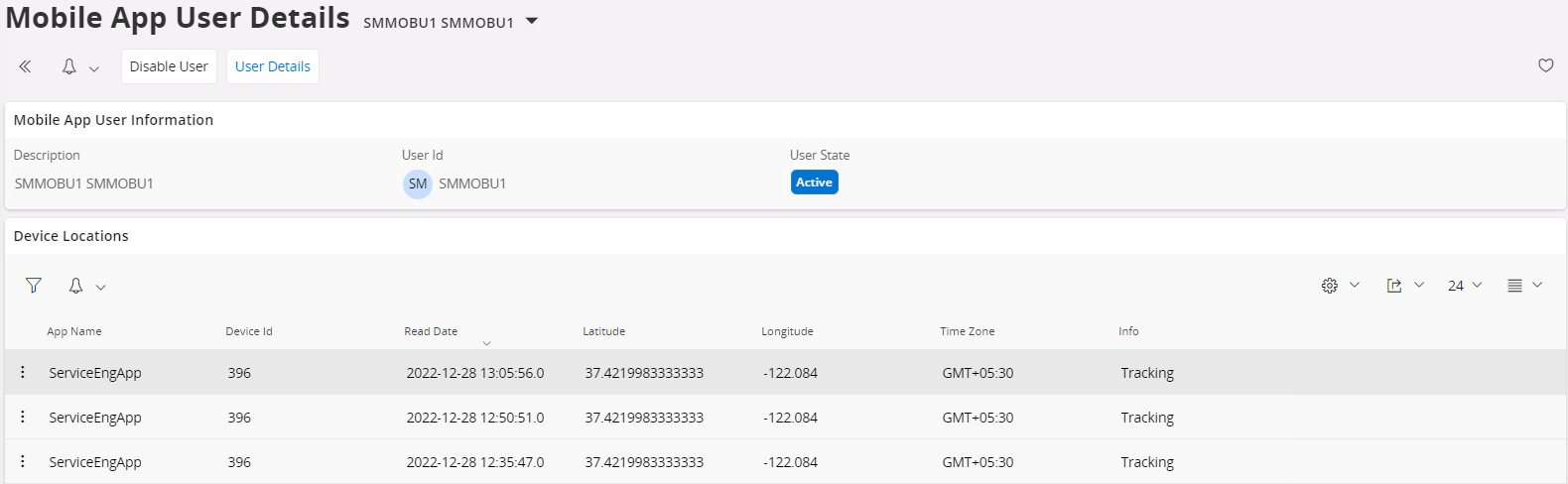Click the Latitude column header

tap(603, 331)
